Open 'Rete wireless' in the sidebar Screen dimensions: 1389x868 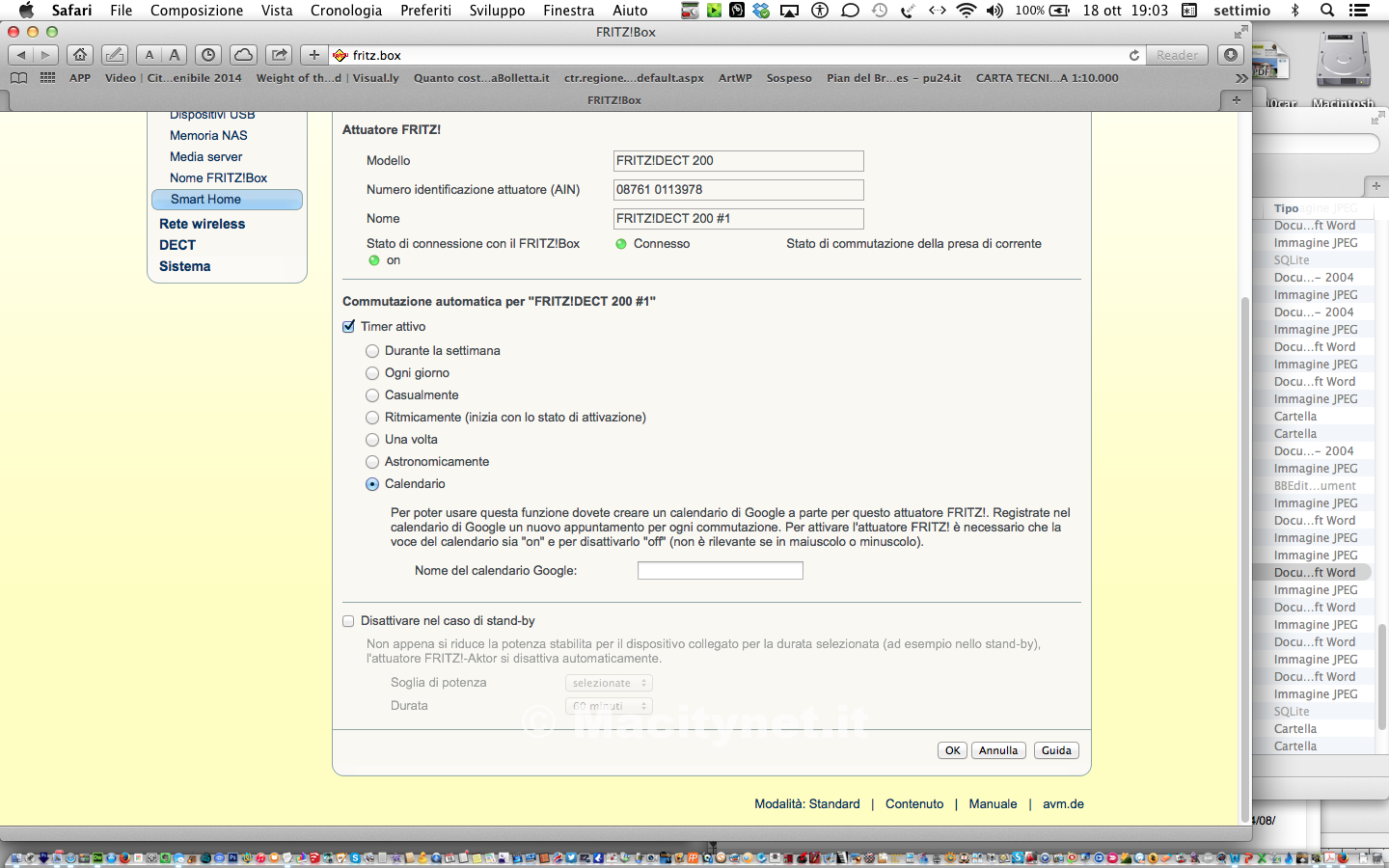click(x=203, y=224)
